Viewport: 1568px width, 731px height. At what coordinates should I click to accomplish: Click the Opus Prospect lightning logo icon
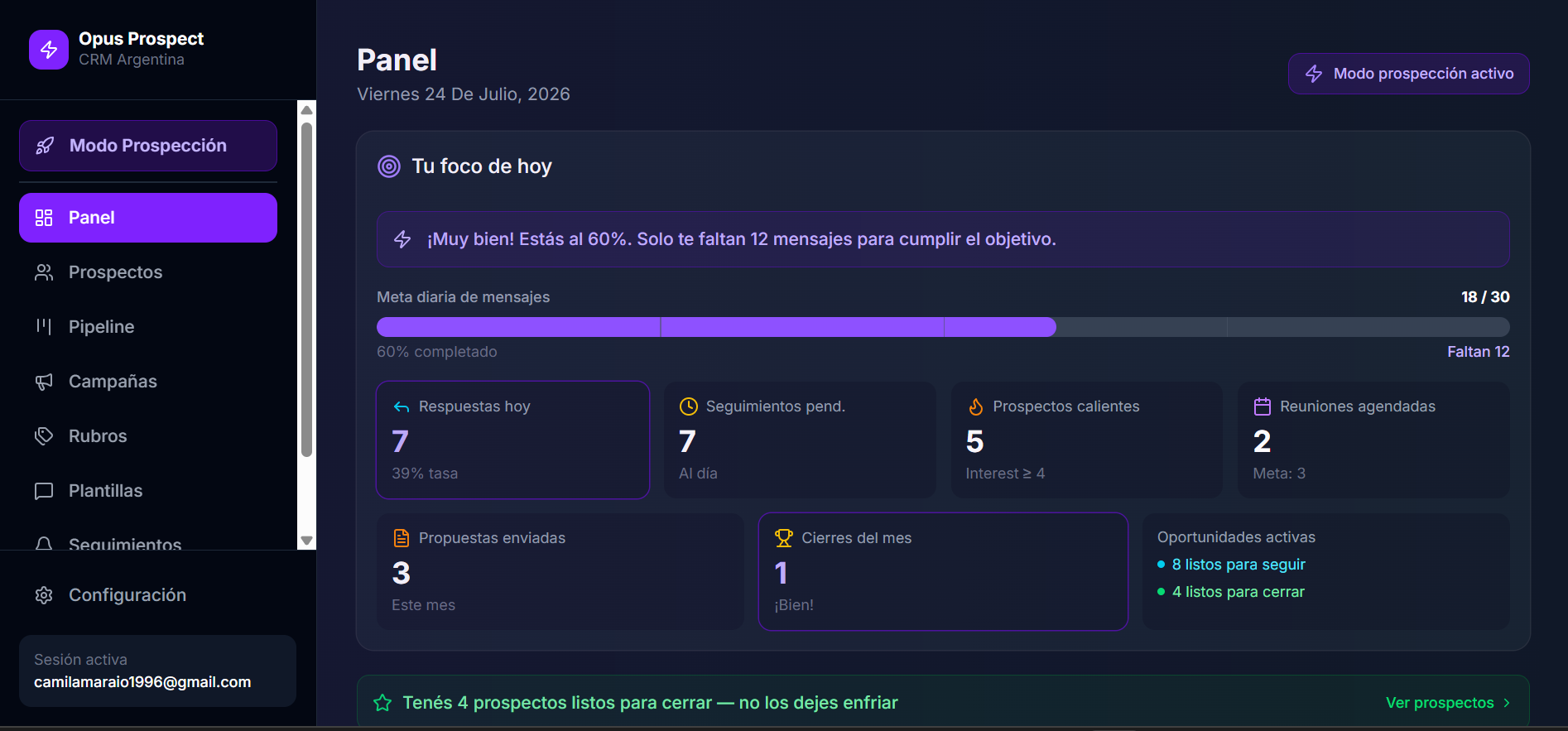pos(49,50)
